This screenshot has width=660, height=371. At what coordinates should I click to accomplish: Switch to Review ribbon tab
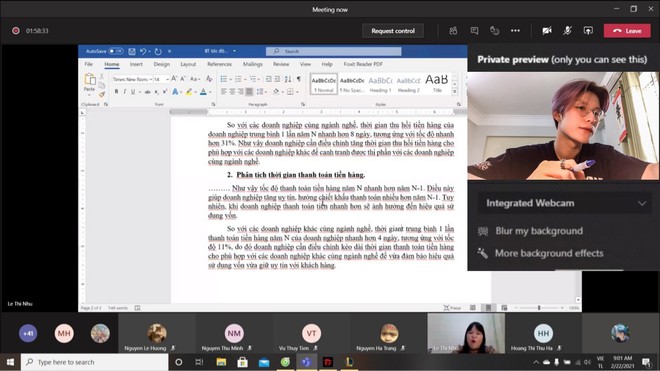pos(281,64)
